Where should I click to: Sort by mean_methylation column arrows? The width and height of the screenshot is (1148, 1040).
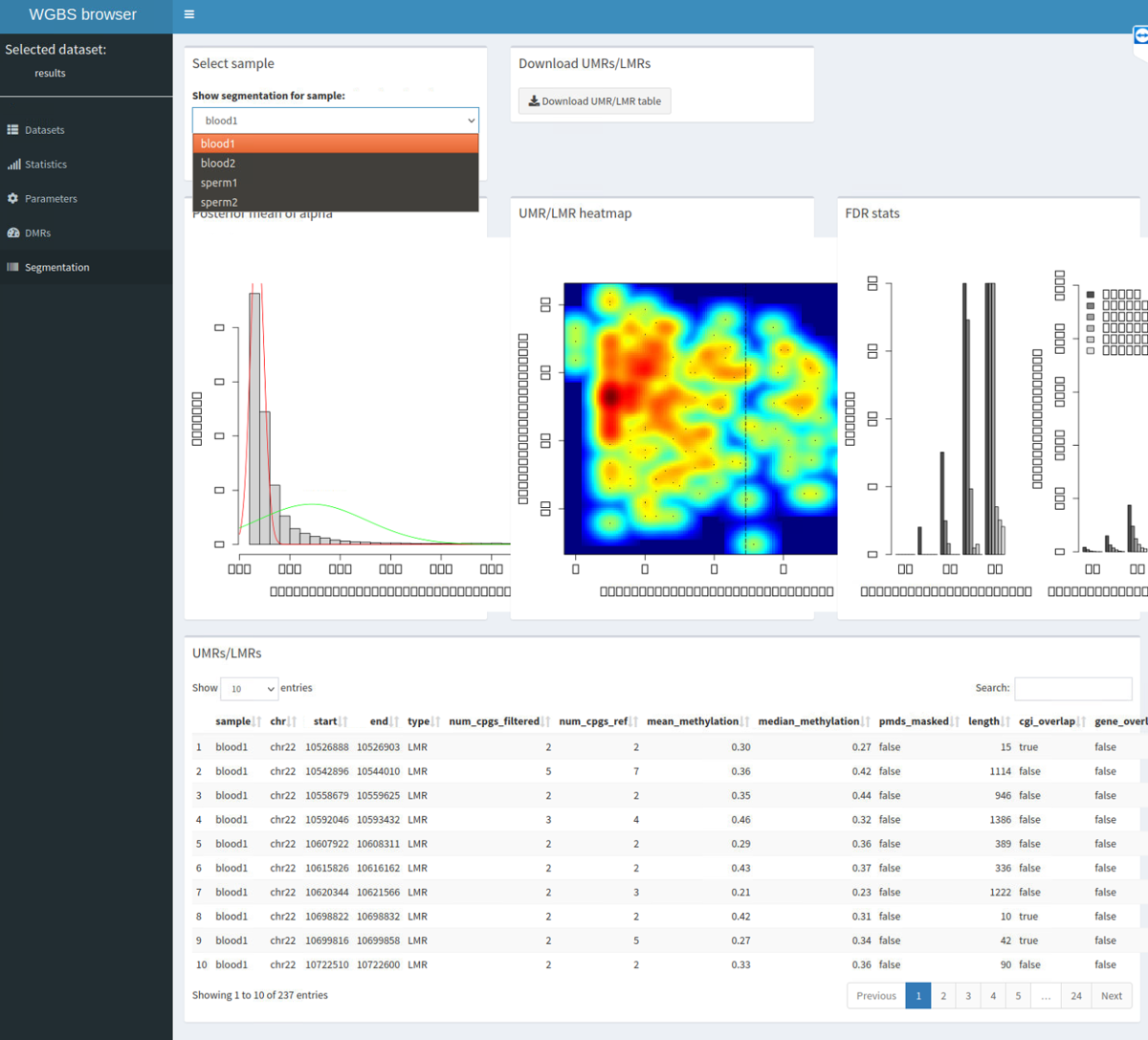pos(745,721)
